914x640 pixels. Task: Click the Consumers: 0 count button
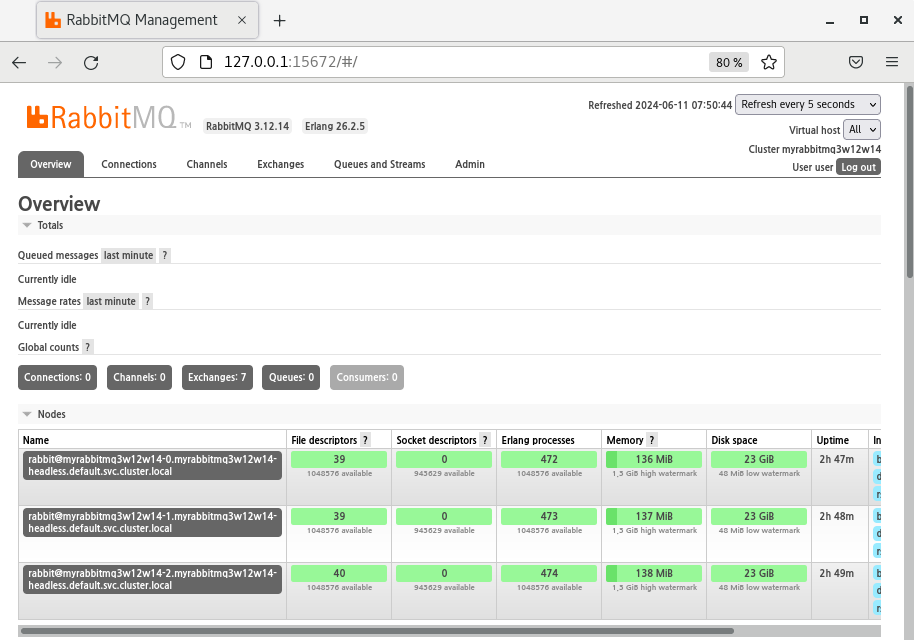pos(367,377)
